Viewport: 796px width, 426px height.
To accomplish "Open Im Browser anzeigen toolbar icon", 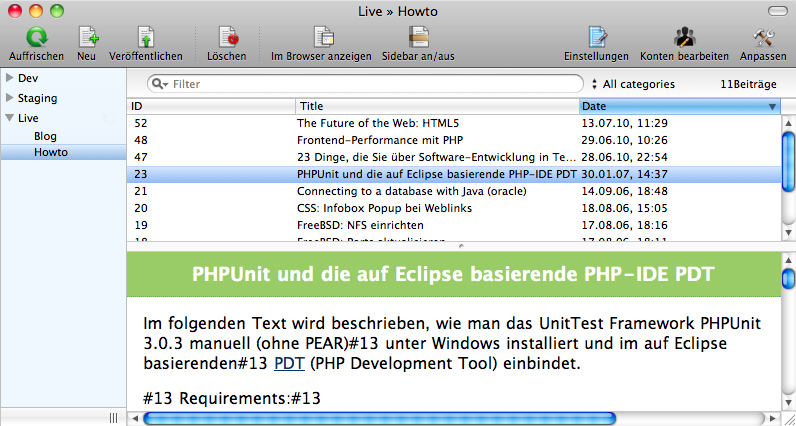I will coord(323,37).
